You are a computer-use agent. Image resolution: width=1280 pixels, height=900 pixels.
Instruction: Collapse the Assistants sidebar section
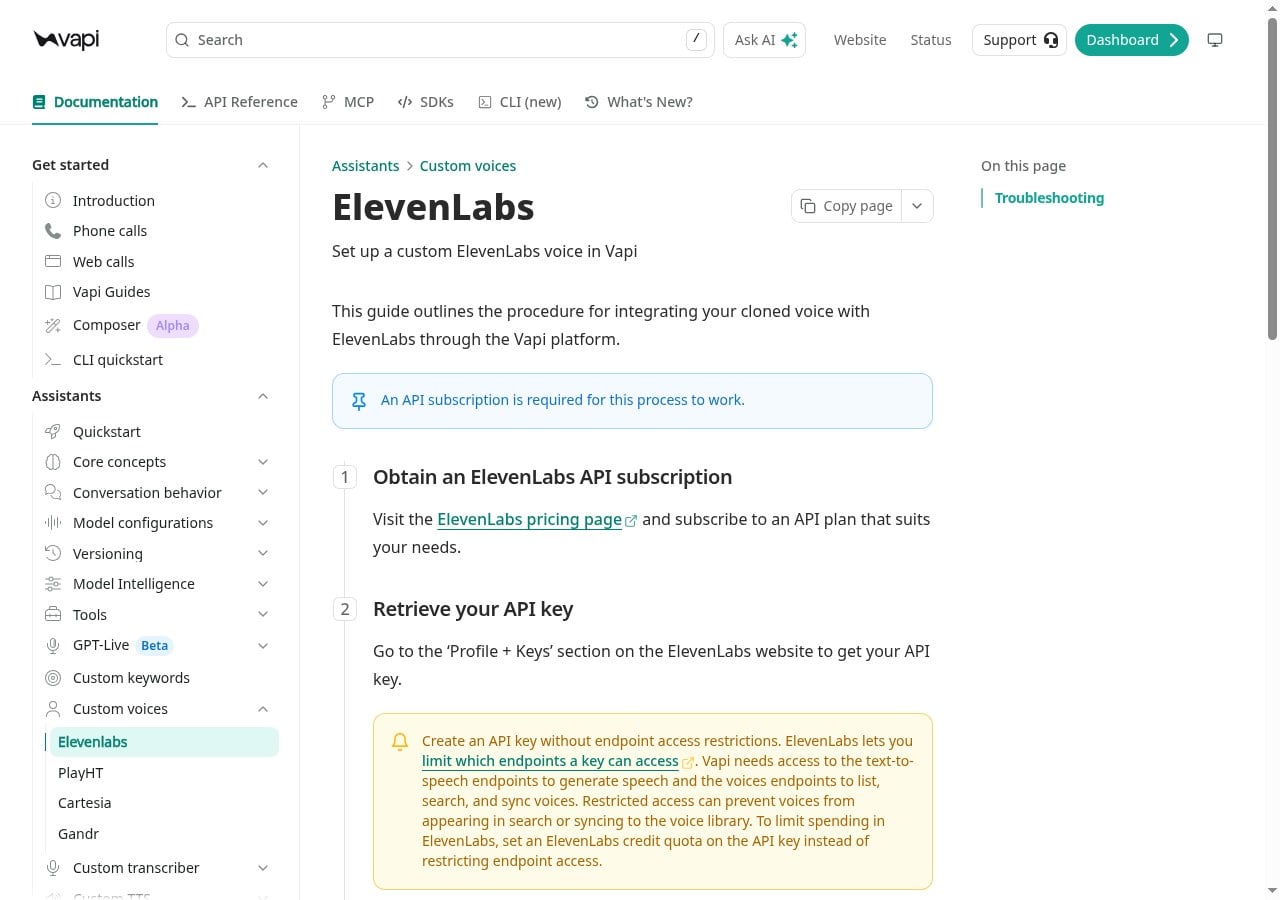tap(263, 396)
